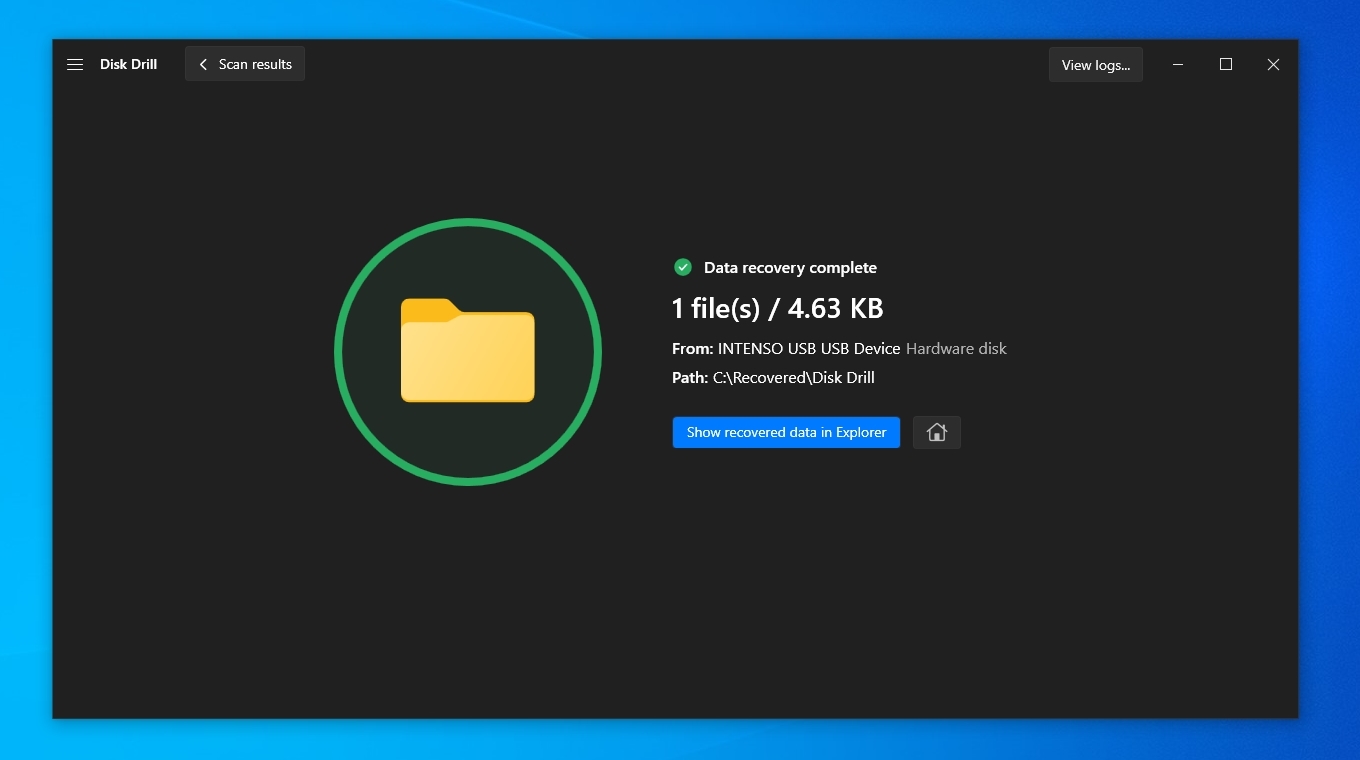The height and width of the screenshot is (760, 1360).
Task: Minimize the Disk Drill window
Action: point(1179,64)
